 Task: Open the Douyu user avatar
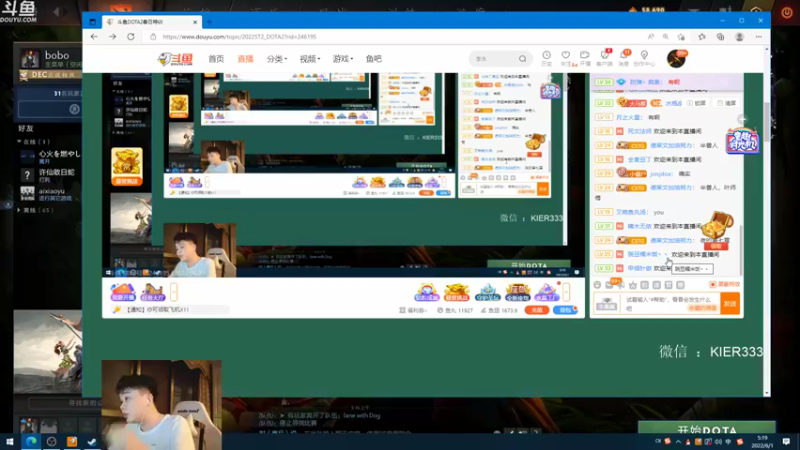pyautogui.click(x=676, y=59)
